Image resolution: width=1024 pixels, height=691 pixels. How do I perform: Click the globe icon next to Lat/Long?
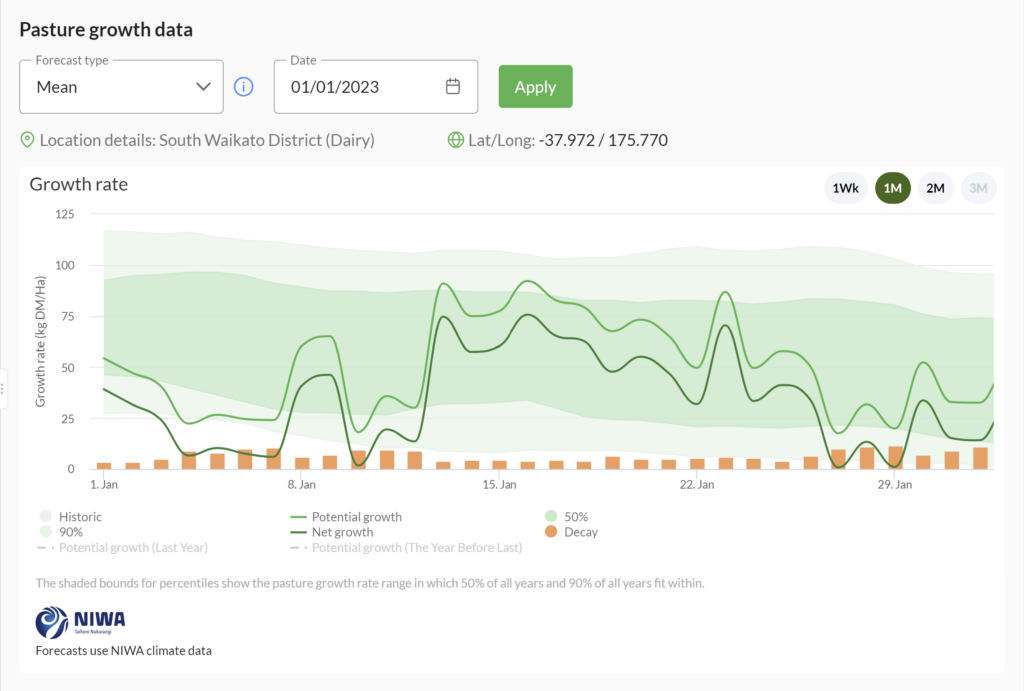tap(455, 140)
